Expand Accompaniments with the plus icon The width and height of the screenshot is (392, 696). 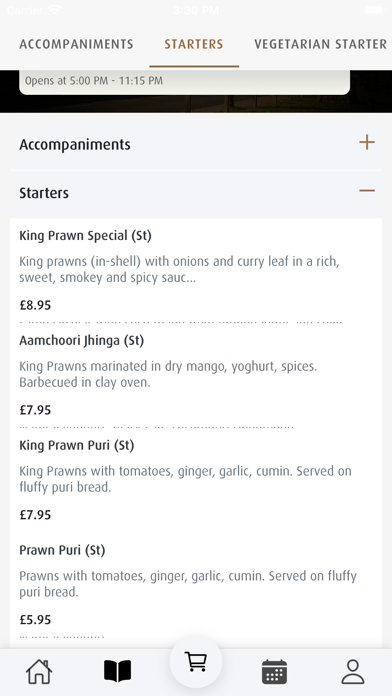367,142
